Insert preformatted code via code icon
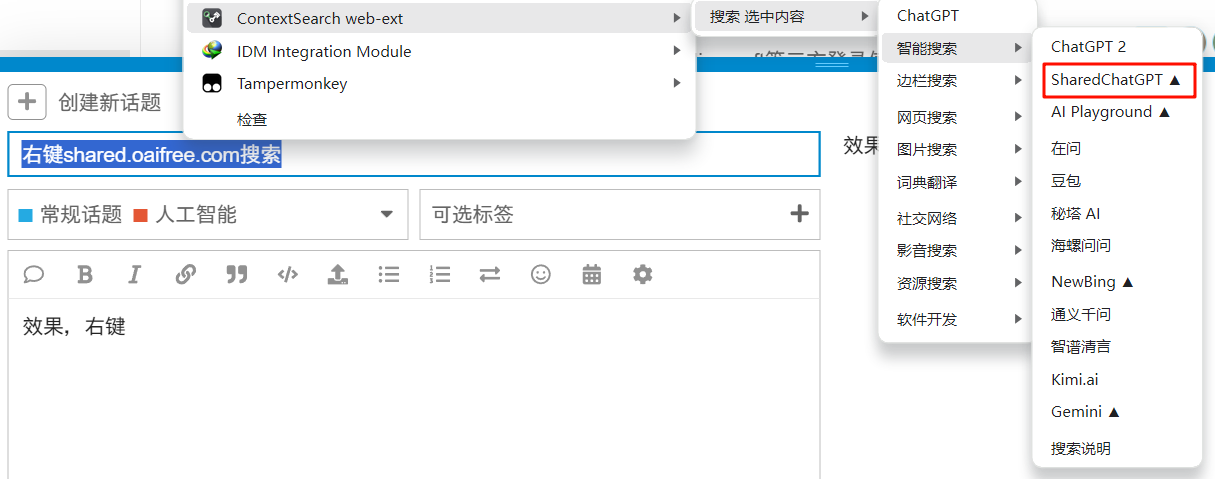1215x479 pixels. click(x=288, y=274)
